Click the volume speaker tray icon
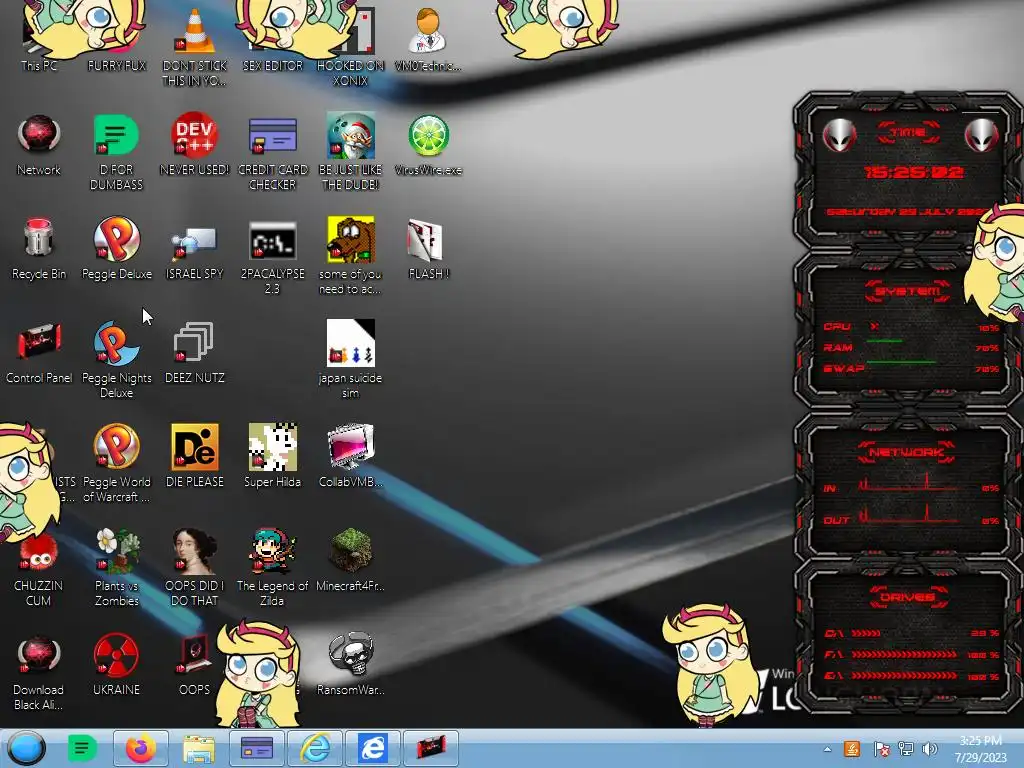 pos(929,749)
